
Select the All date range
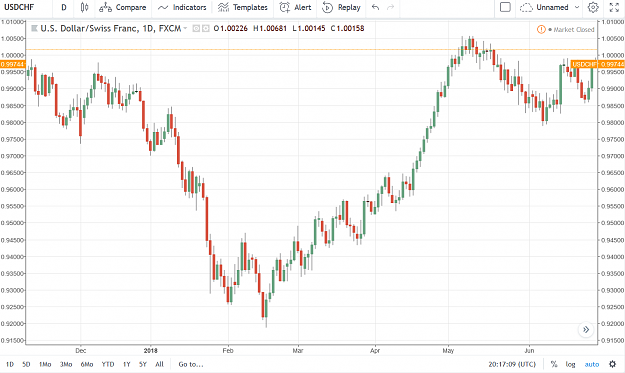pos(159,364)
